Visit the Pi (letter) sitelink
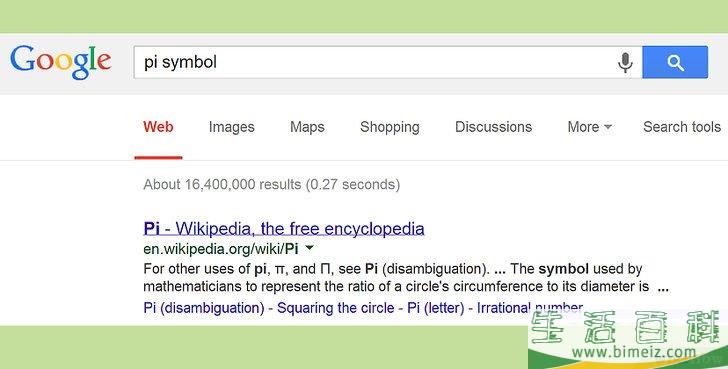The width and height of the screenshot is (728, 369). click(x=436, y=308)
